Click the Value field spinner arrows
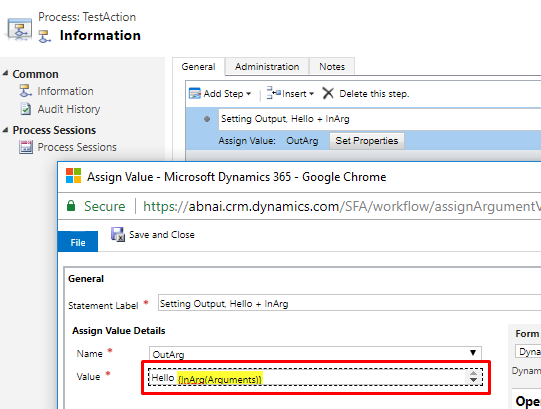The width and height of the screenshot is (541, 409). point(473,377)
